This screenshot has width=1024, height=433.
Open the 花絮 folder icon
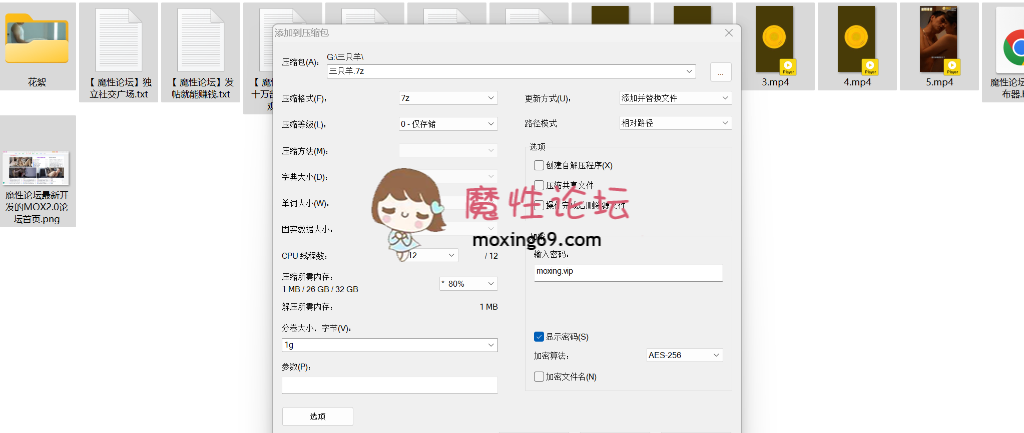point(37,40)
